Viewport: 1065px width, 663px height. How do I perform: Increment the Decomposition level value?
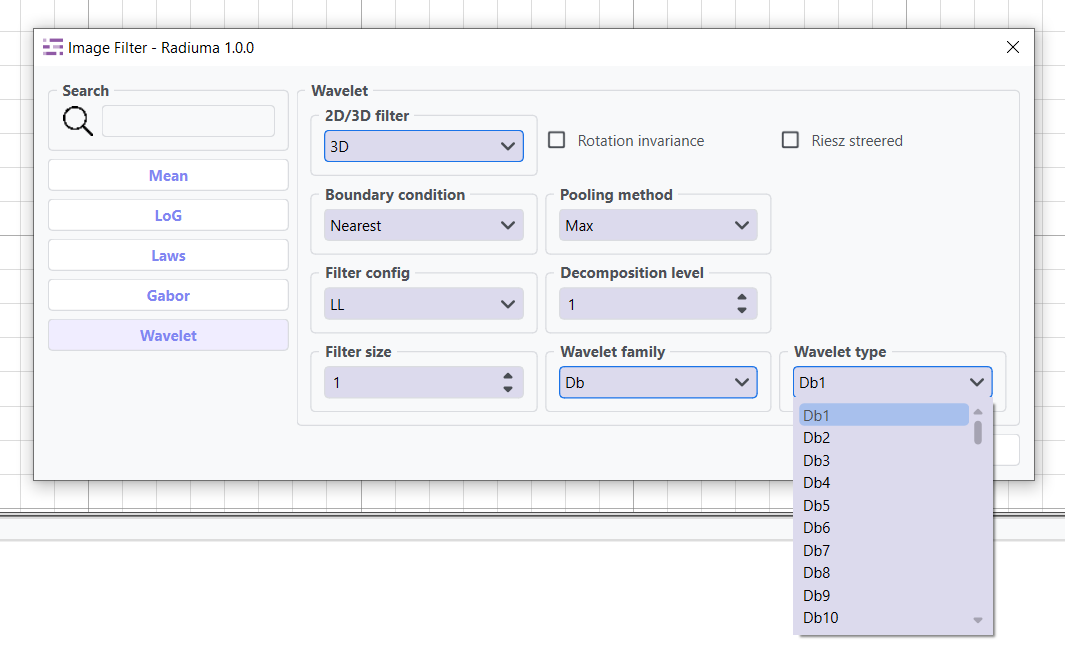(742, 298)
